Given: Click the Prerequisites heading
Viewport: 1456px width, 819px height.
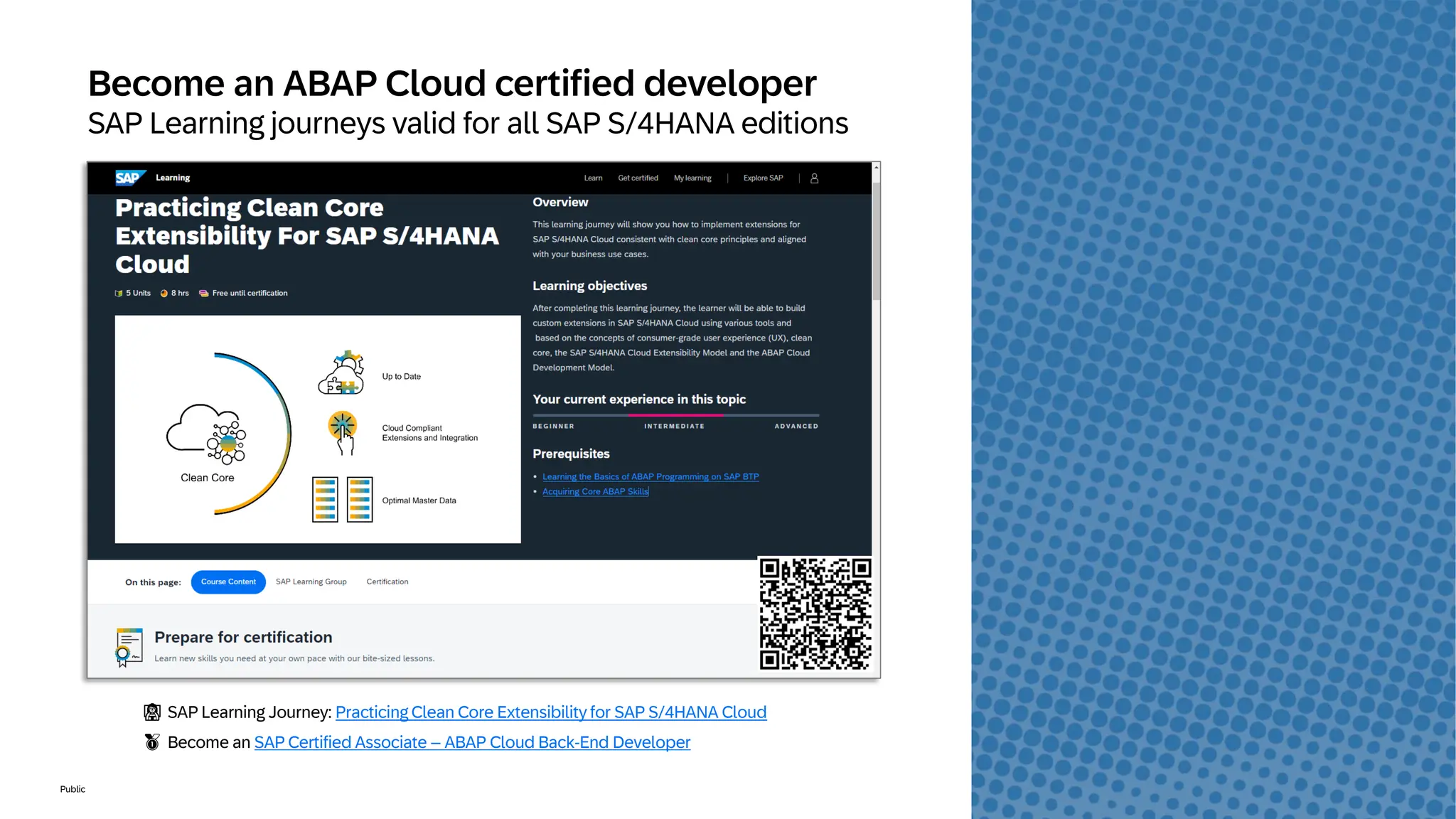Looking at the screenshot, I should click(x=571, y=454).
